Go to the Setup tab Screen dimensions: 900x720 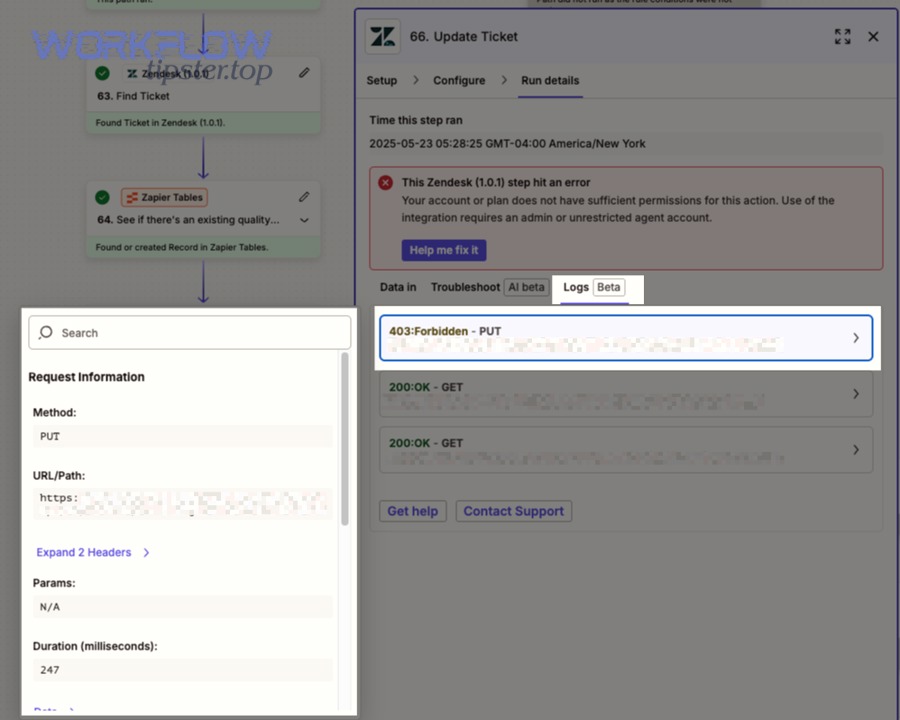coord(382,80)
